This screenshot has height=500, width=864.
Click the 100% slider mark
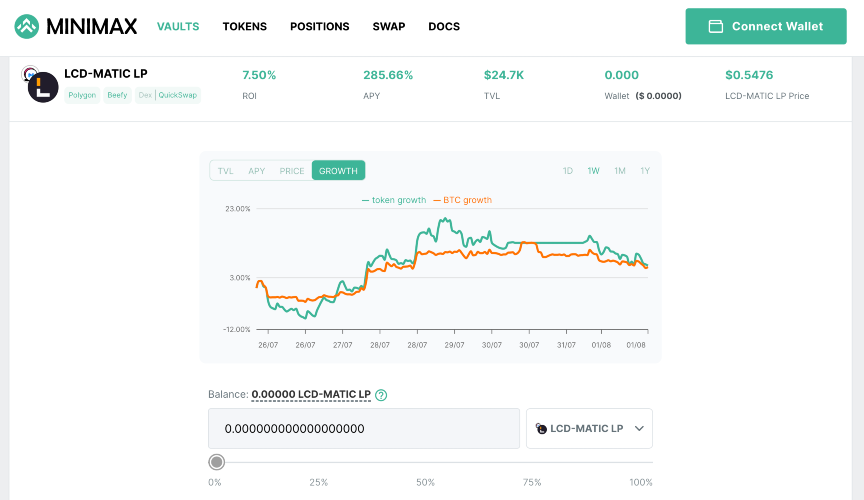[641, 482]
